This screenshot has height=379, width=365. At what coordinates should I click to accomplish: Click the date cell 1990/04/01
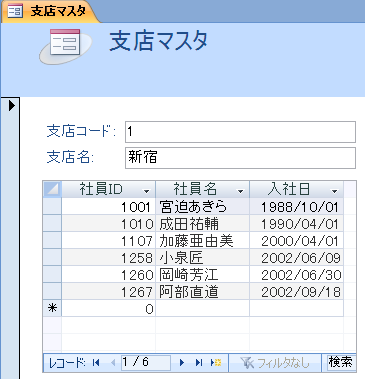[x=297, y=224]
